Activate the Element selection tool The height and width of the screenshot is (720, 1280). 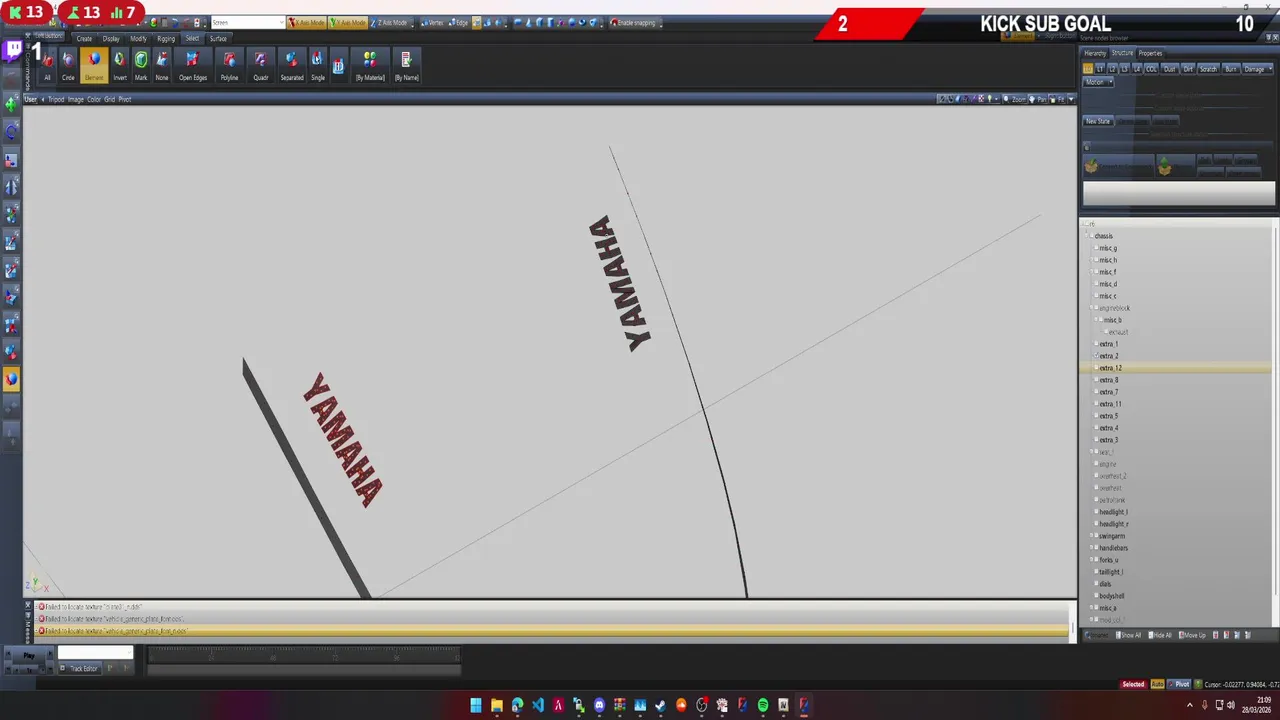[x=94, y=66]
